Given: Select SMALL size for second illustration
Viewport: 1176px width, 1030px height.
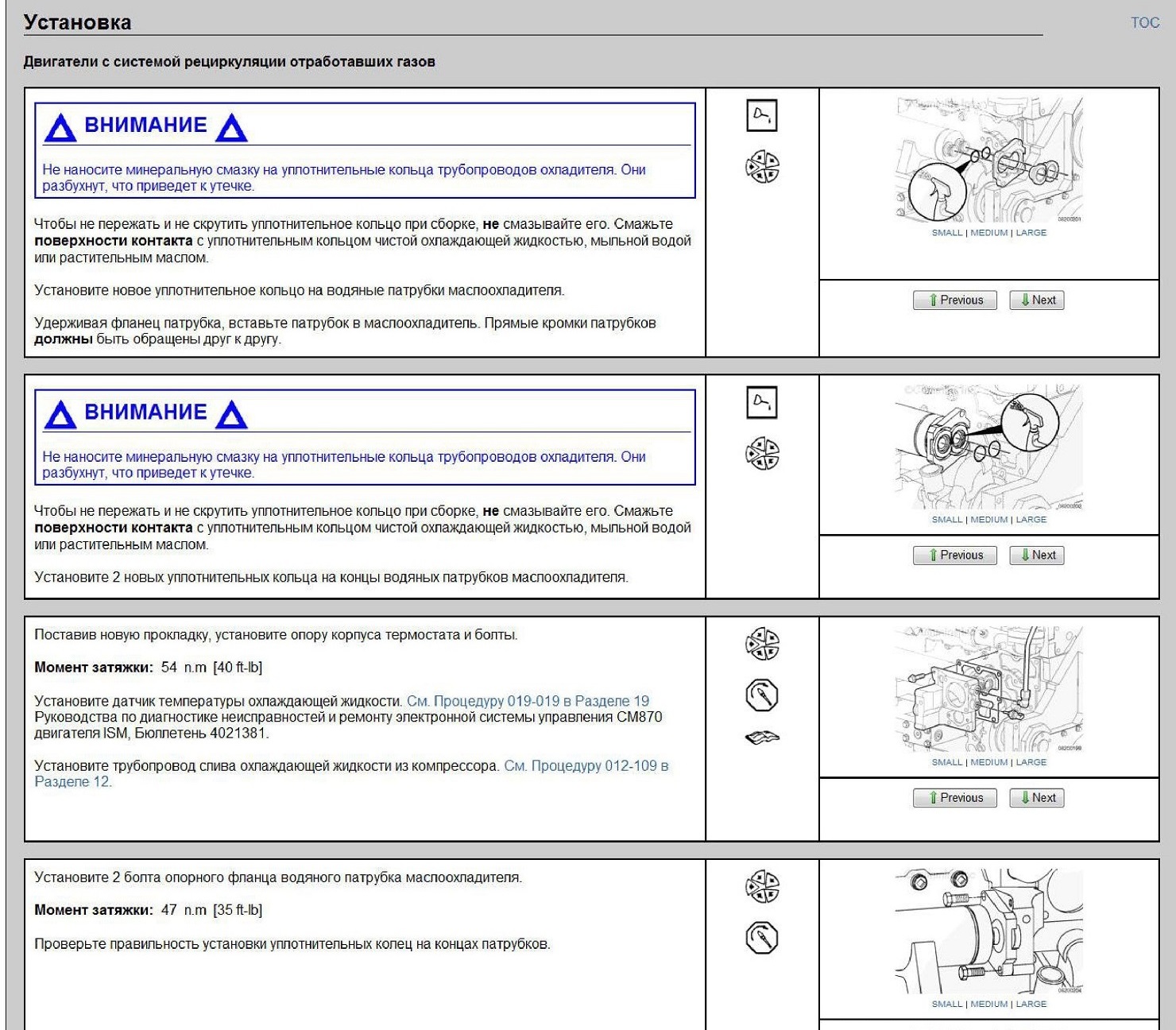Looking at the screenshot, I should click(947, 520).
